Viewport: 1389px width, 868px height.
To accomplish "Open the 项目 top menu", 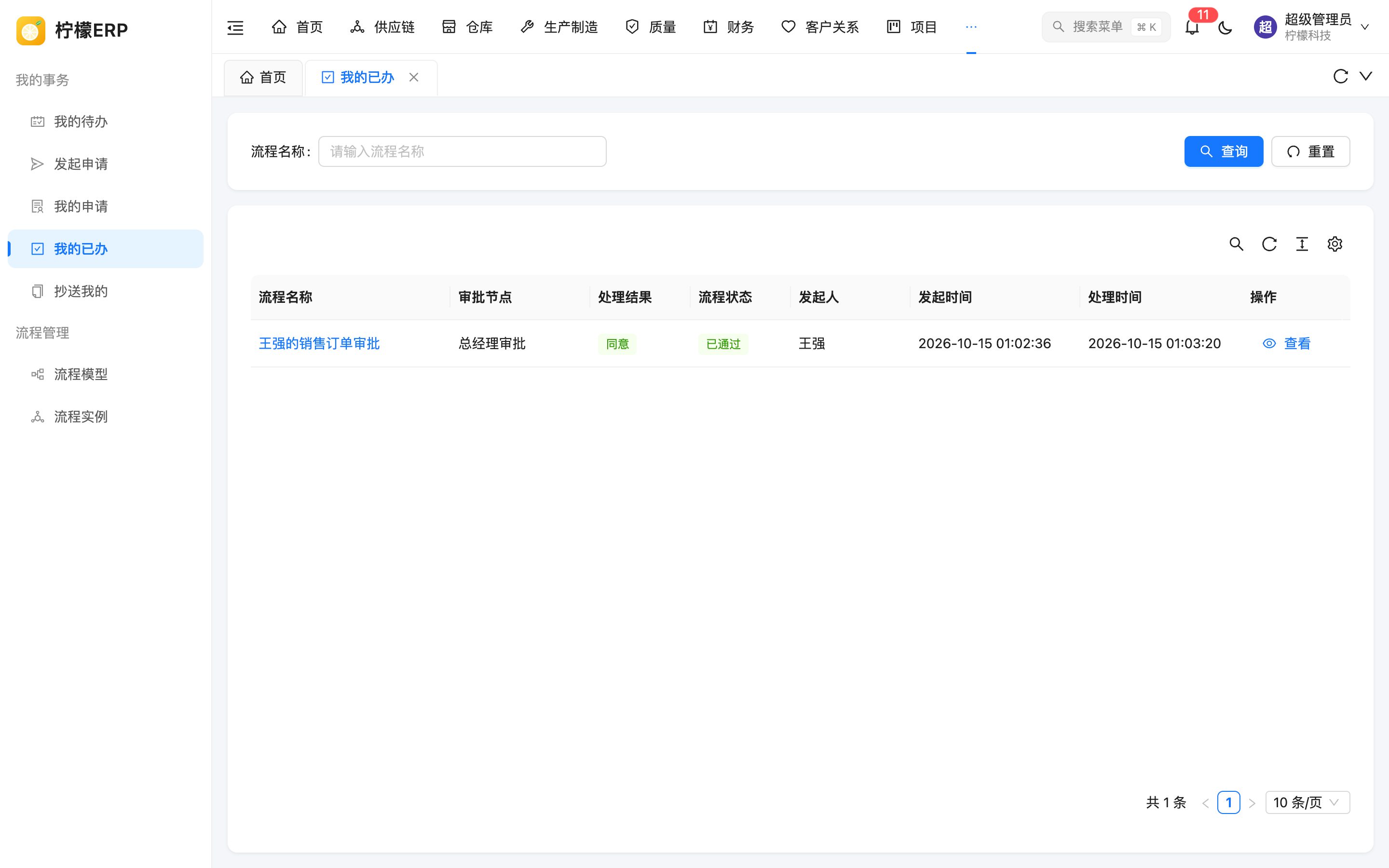I will click(x=912, y=27).
